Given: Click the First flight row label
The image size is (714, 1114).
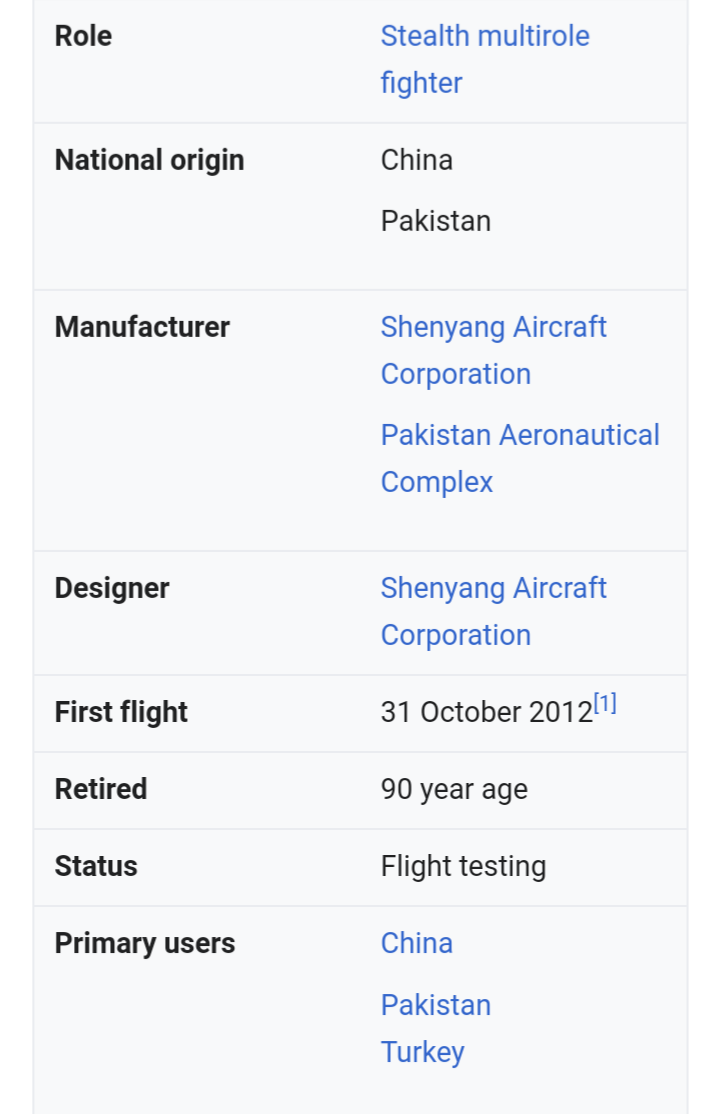Looking at the screenshot, I should pos(121,712).
